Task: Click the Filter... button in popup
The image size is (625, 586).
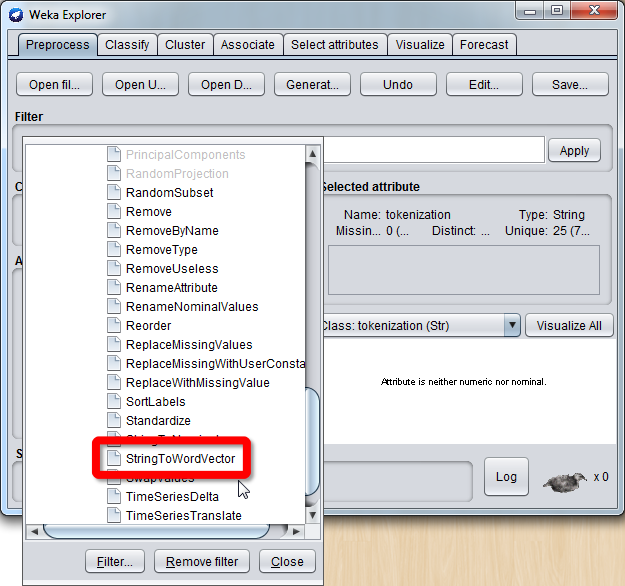Action: pyautogui.click(x=115, y=561)
